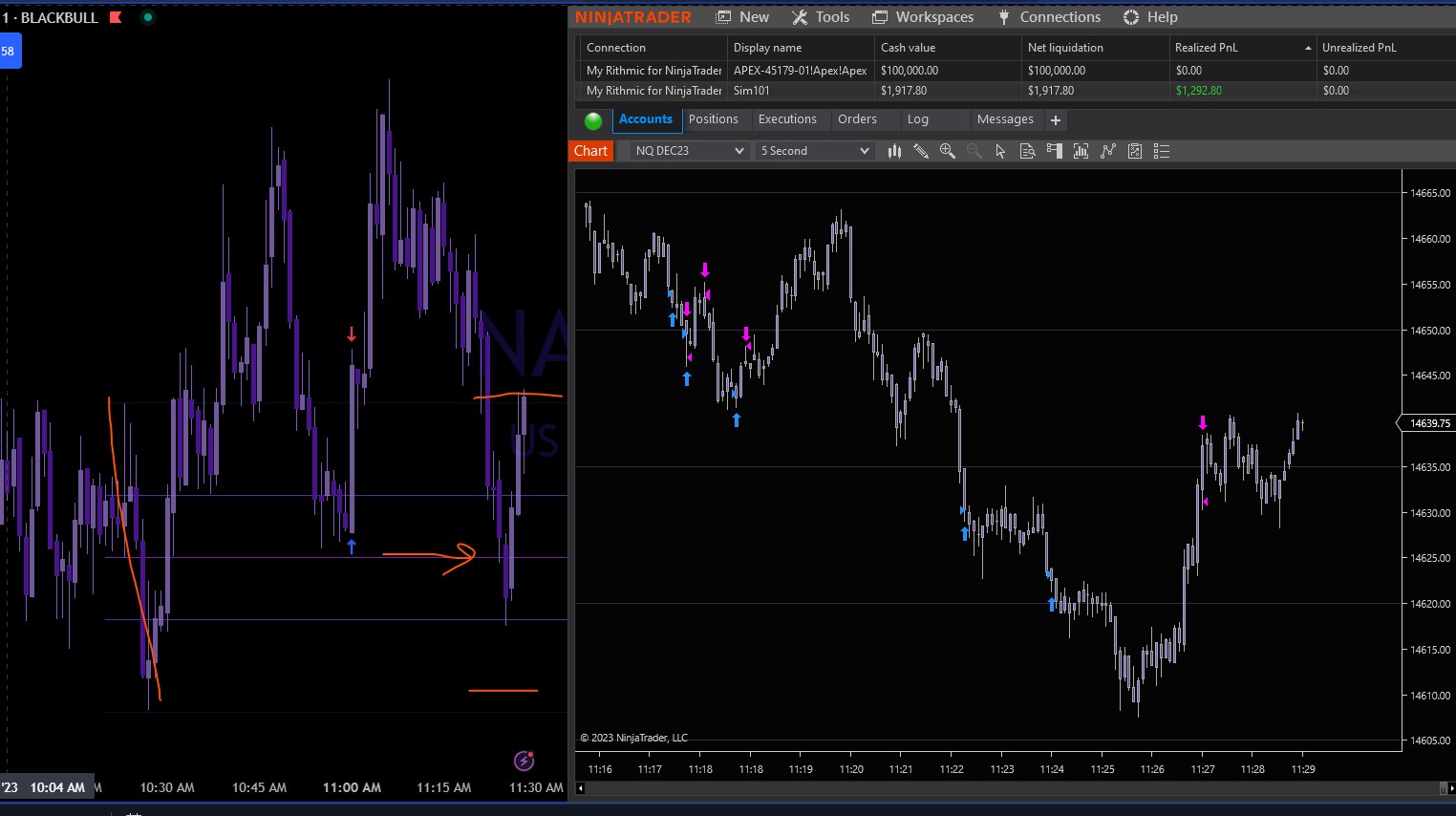Click the blue 58 price label button
The width and height of the screenshot is (1456, 816).
pos(10,52)
